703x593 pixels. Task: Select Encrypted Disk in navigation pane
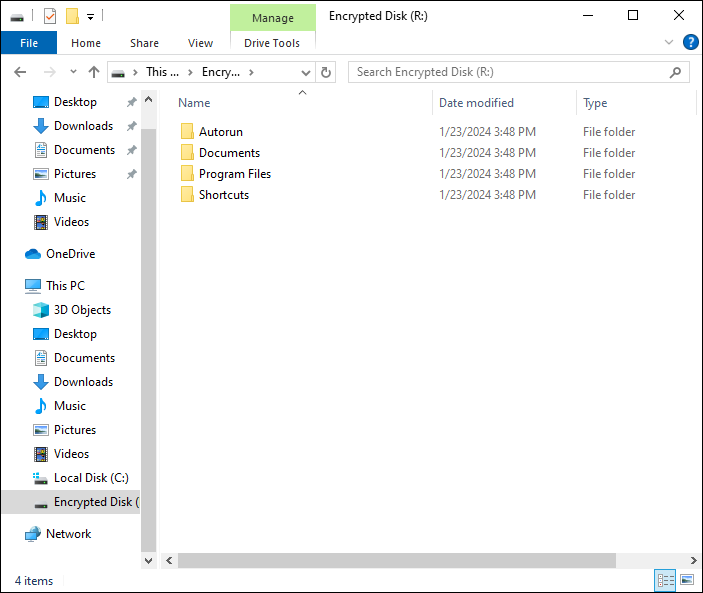[x=71, y=502]
